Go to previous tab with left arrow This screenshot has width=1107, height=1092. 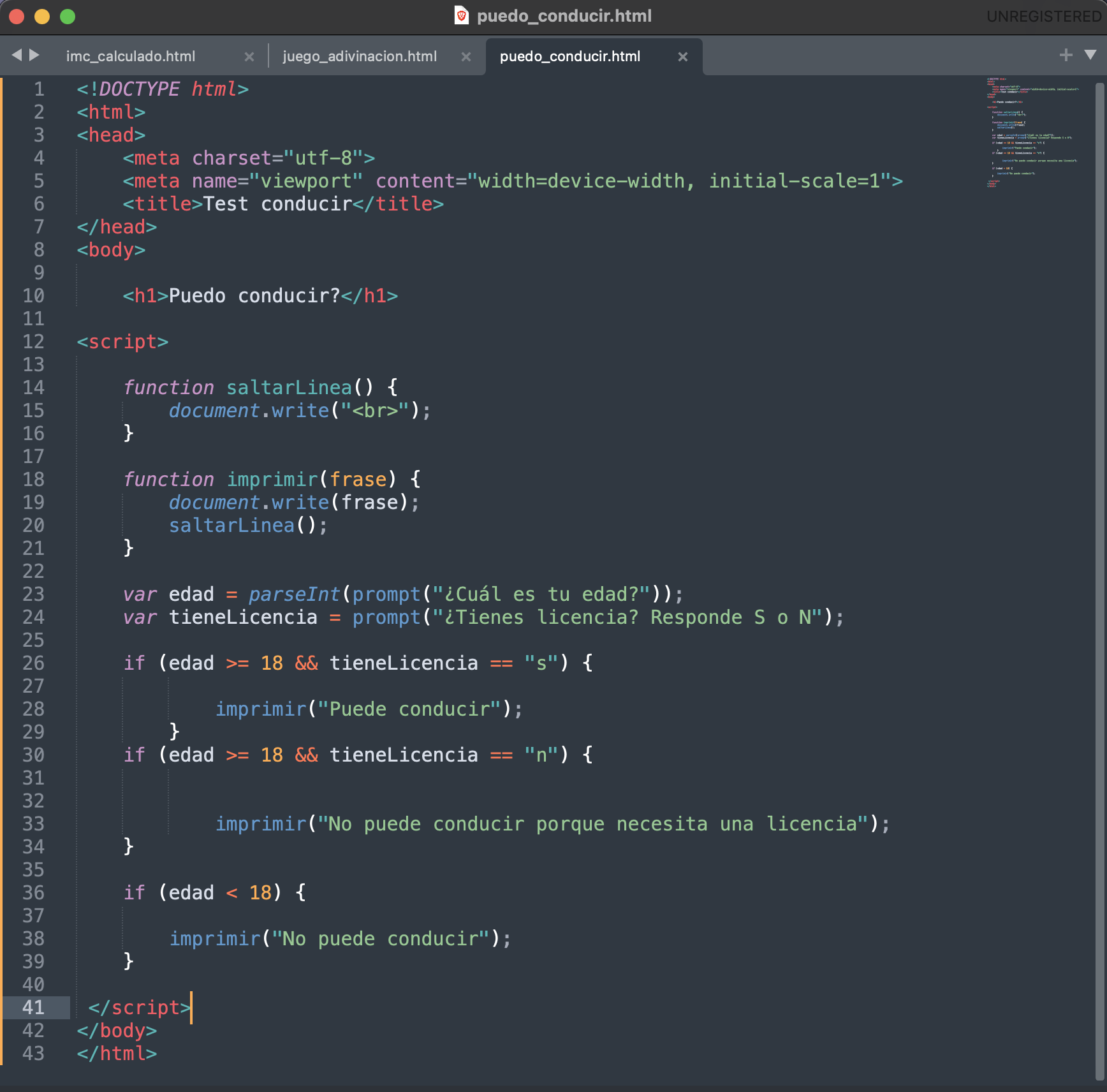click(x=17, y=55)
